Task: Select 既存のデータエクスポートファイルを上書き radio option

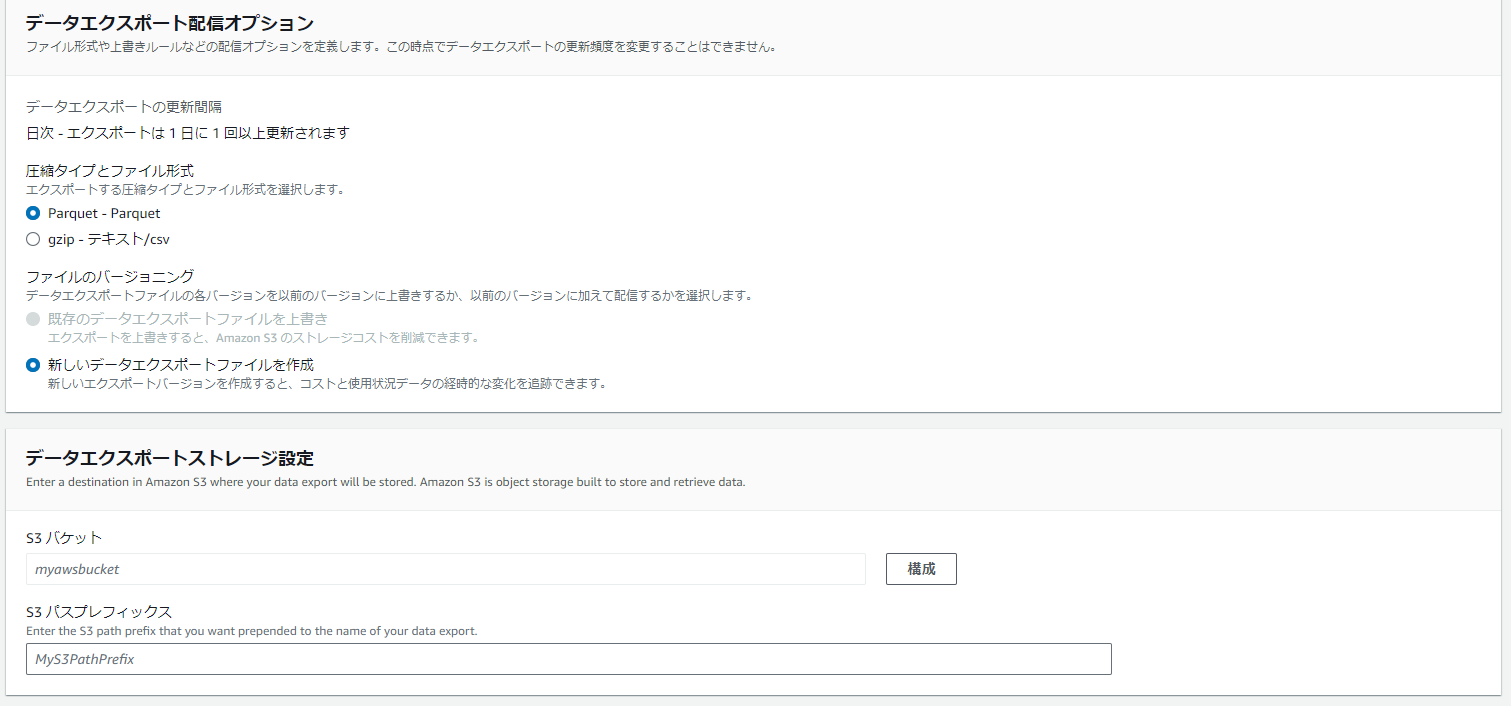Action: (33, 319)
